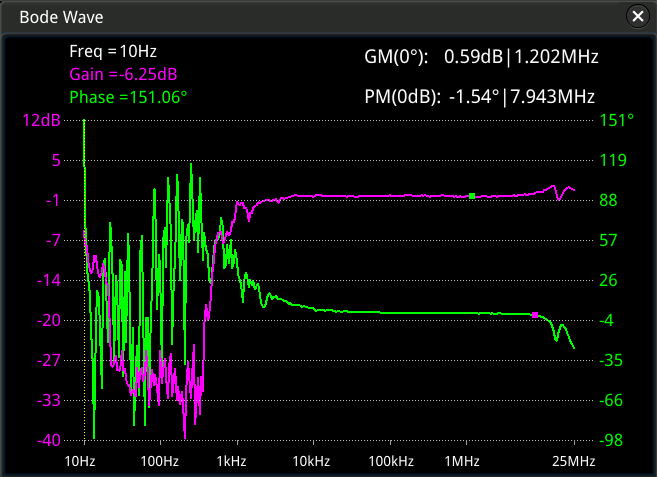Click the -4 phase axis label
This screenshot has width=657, height=477.
pos(606,320)
